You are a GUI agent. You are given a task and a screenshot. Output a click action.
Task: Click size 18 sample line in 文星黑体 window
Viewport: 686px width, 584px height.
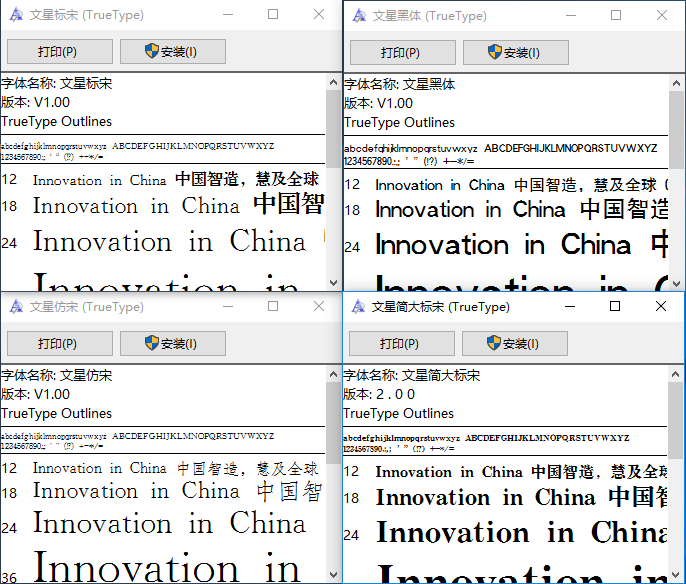(506, 210)
